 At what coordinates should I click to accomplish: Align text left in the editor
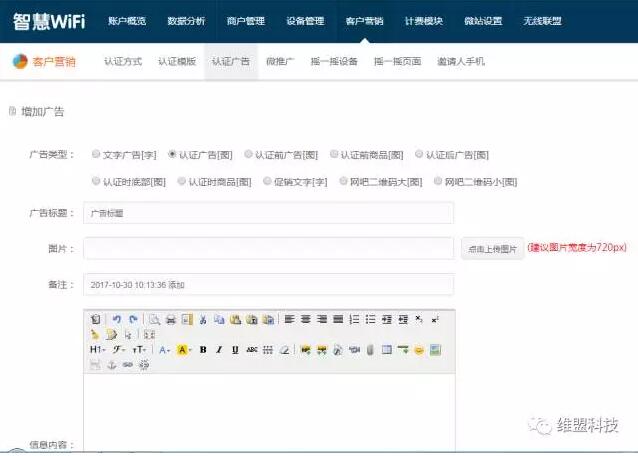tap(289, 319)
